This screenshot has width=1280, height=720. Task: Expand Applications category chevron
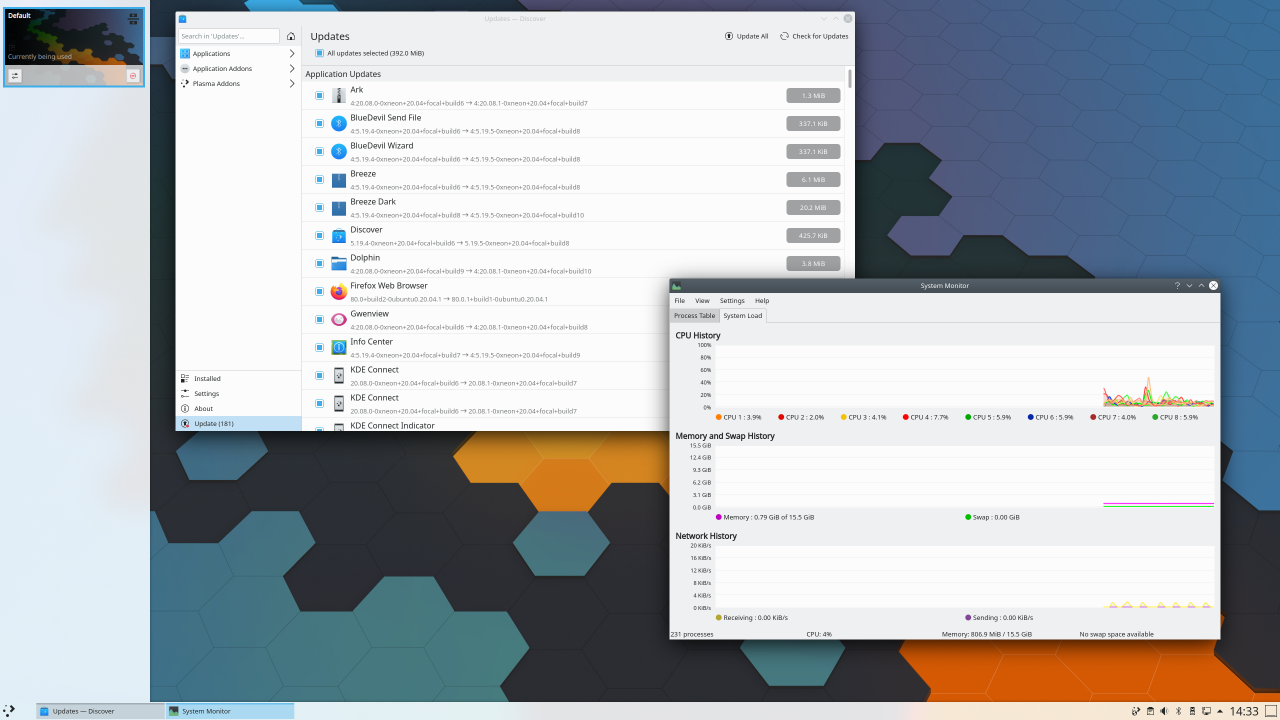[x=292, y=53]
